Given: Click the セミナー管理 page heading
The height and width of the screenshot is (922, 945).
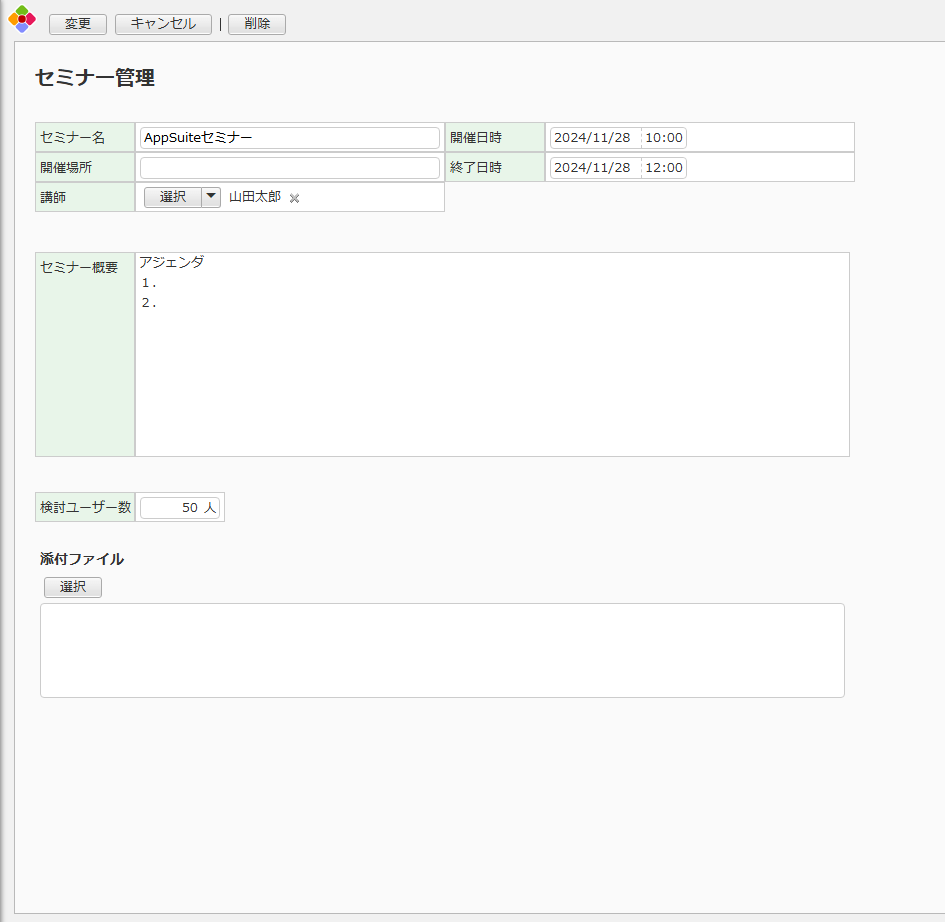Looking at the screenshot, I should pyautogui.click(x=95, y=78).
